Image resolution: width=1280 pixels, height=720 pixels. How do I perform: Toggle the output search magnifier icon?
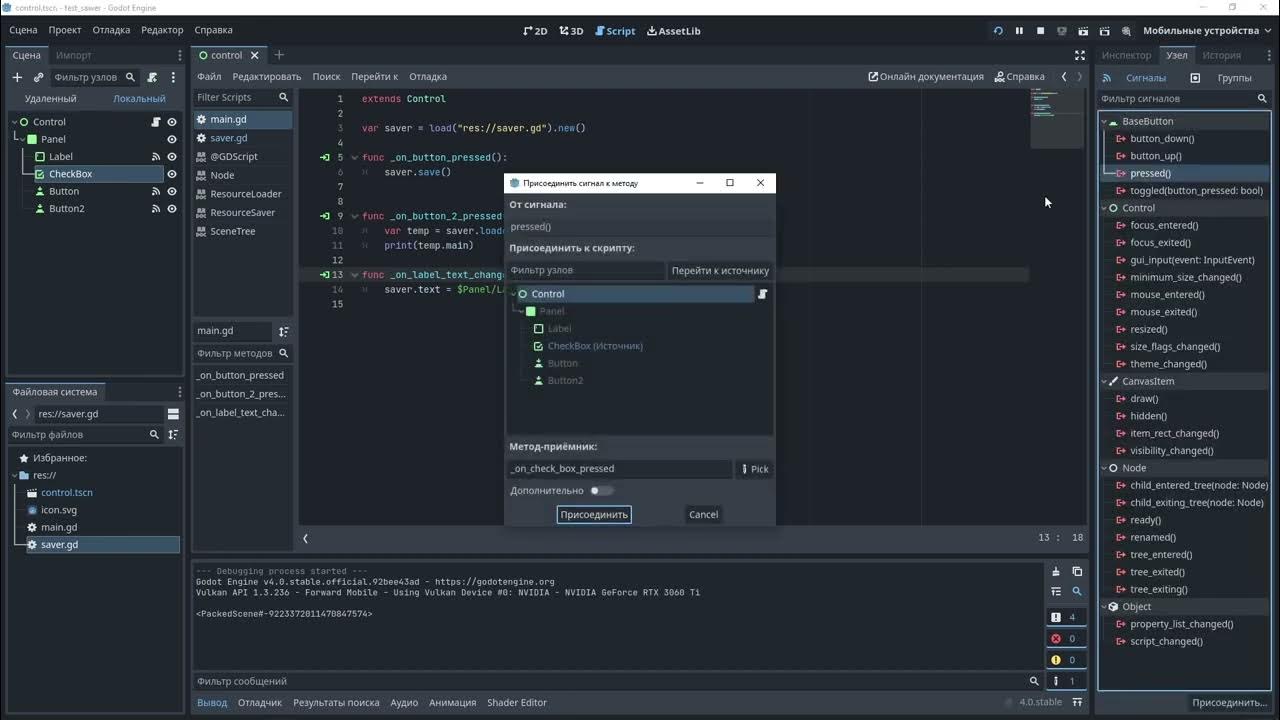pos(1077,592)
